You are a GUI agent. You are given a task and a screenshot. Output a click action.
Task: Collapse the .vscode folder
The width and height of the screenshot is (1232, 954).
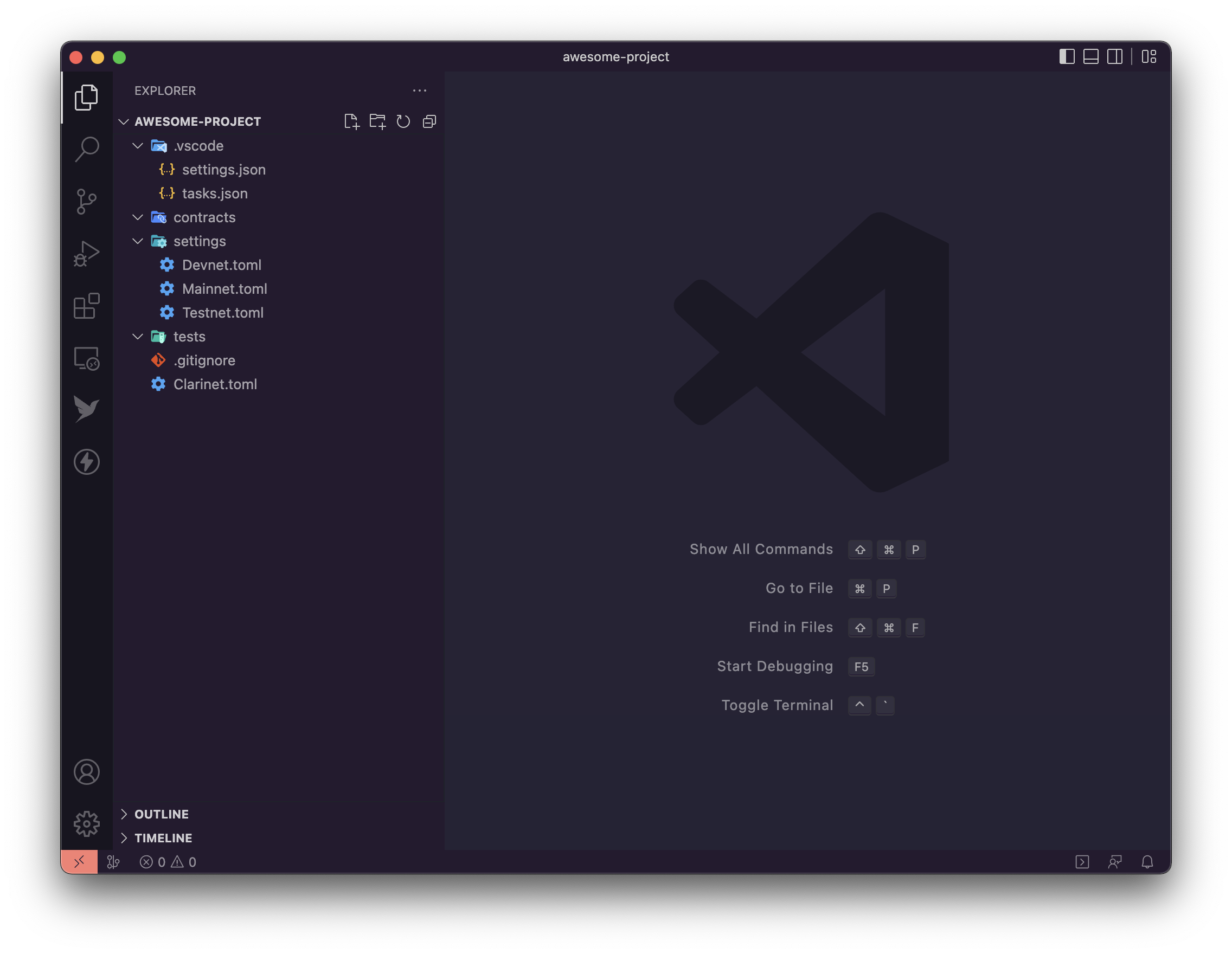[x=138, y=146]
